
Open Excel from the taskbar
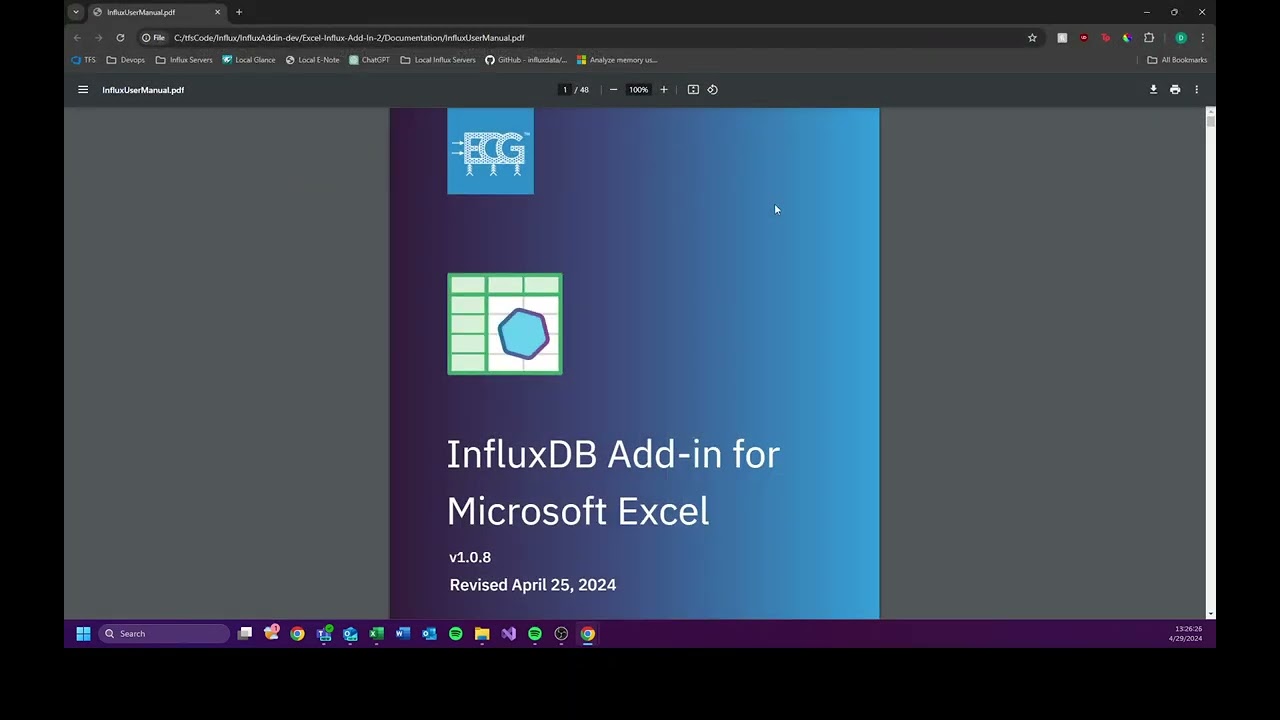pos(376,634)
